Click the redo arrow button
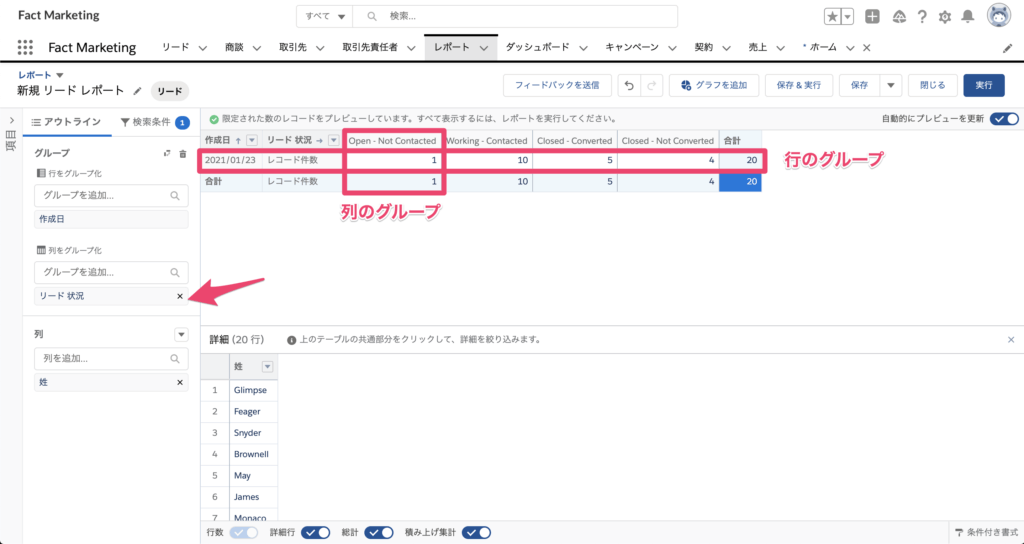Viewport: 1024px width, 544px height. [x=652, y=86]
